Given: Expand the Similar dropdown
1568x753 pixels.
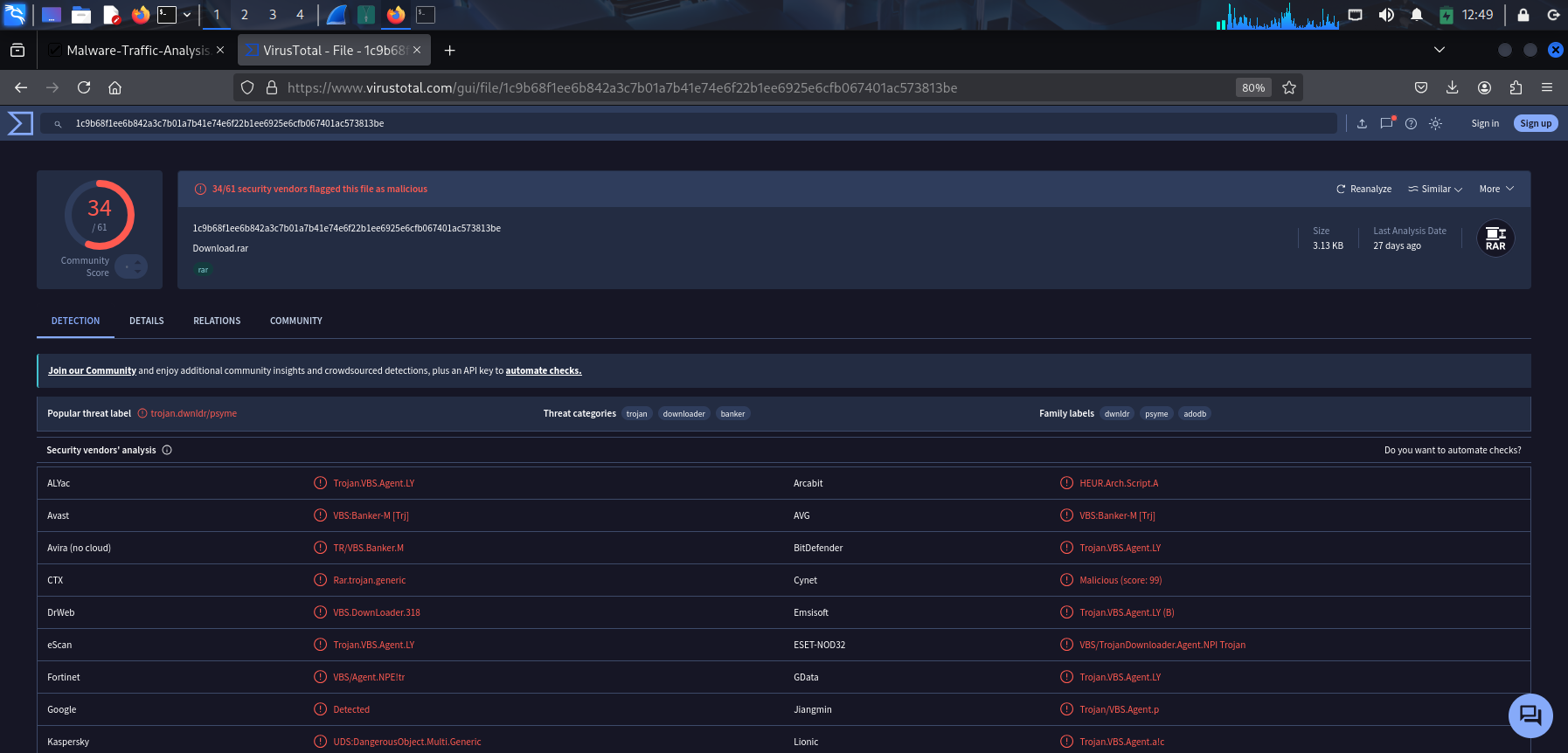Looking at the screenshot, I should point(1435,189).
